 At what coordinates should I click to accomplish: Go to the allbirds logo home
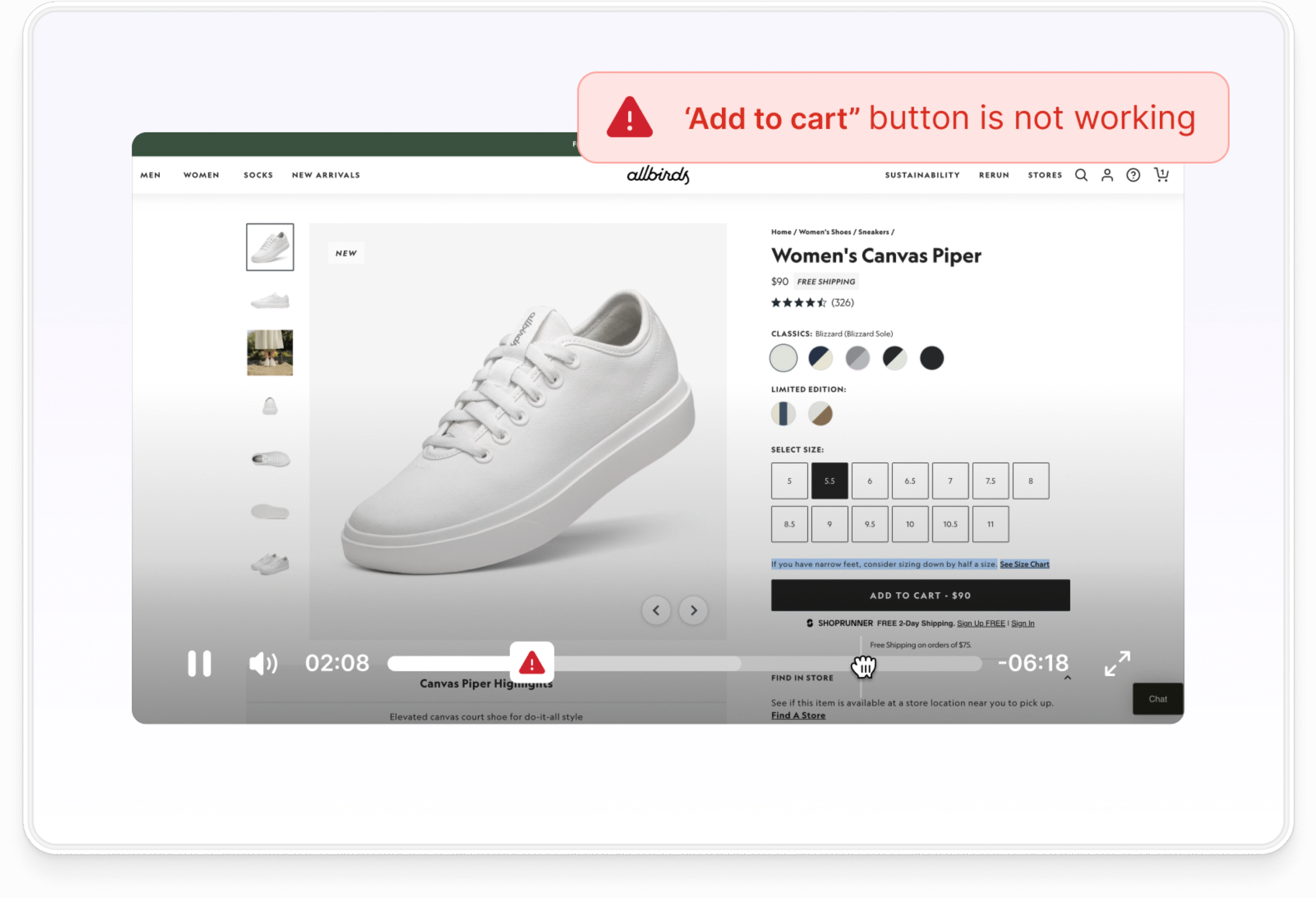pos(658,175)
